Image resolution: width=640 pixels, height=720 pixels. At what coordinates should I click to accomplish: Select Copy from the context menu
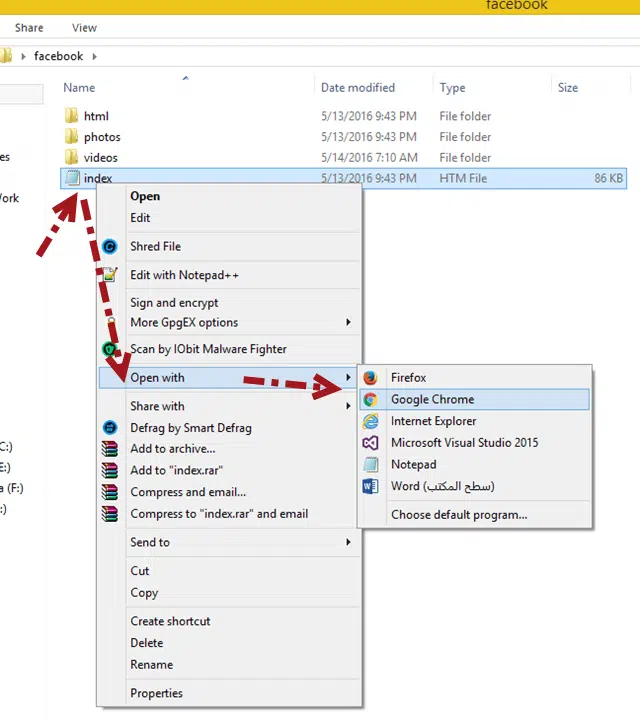pyautogui.click(x=144, y=593)
